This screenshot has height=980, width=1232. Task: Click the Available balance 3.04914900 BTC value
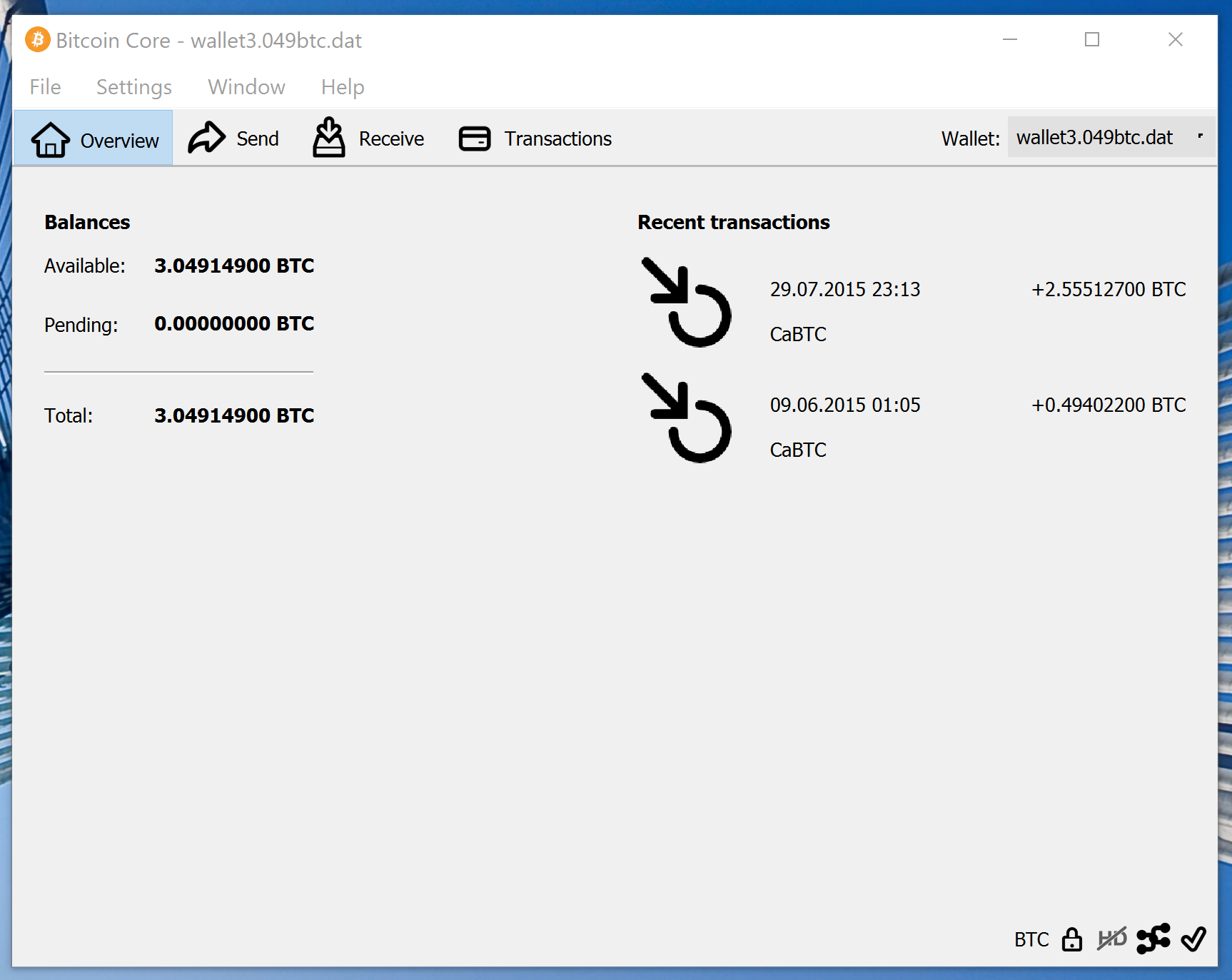234,266
